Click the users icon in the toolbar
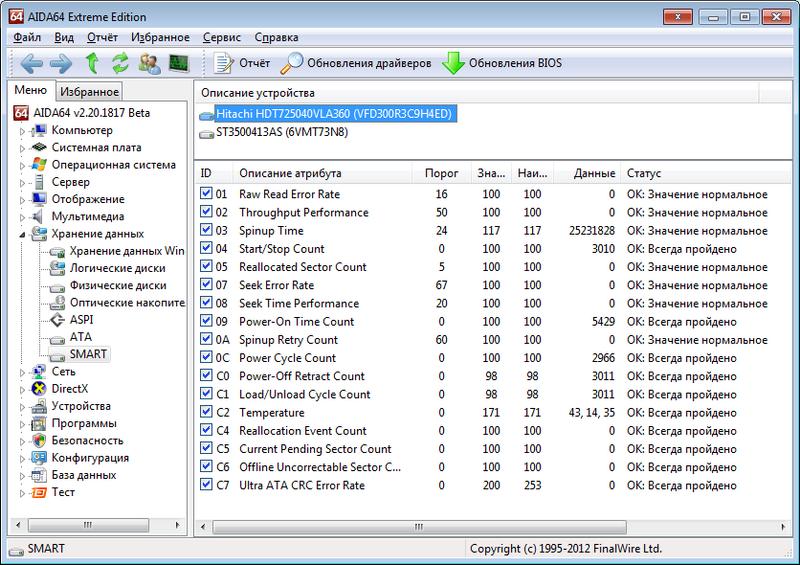The width and height of the screenshot is (800, 565). pyautogui.click(x=149, y=63)
